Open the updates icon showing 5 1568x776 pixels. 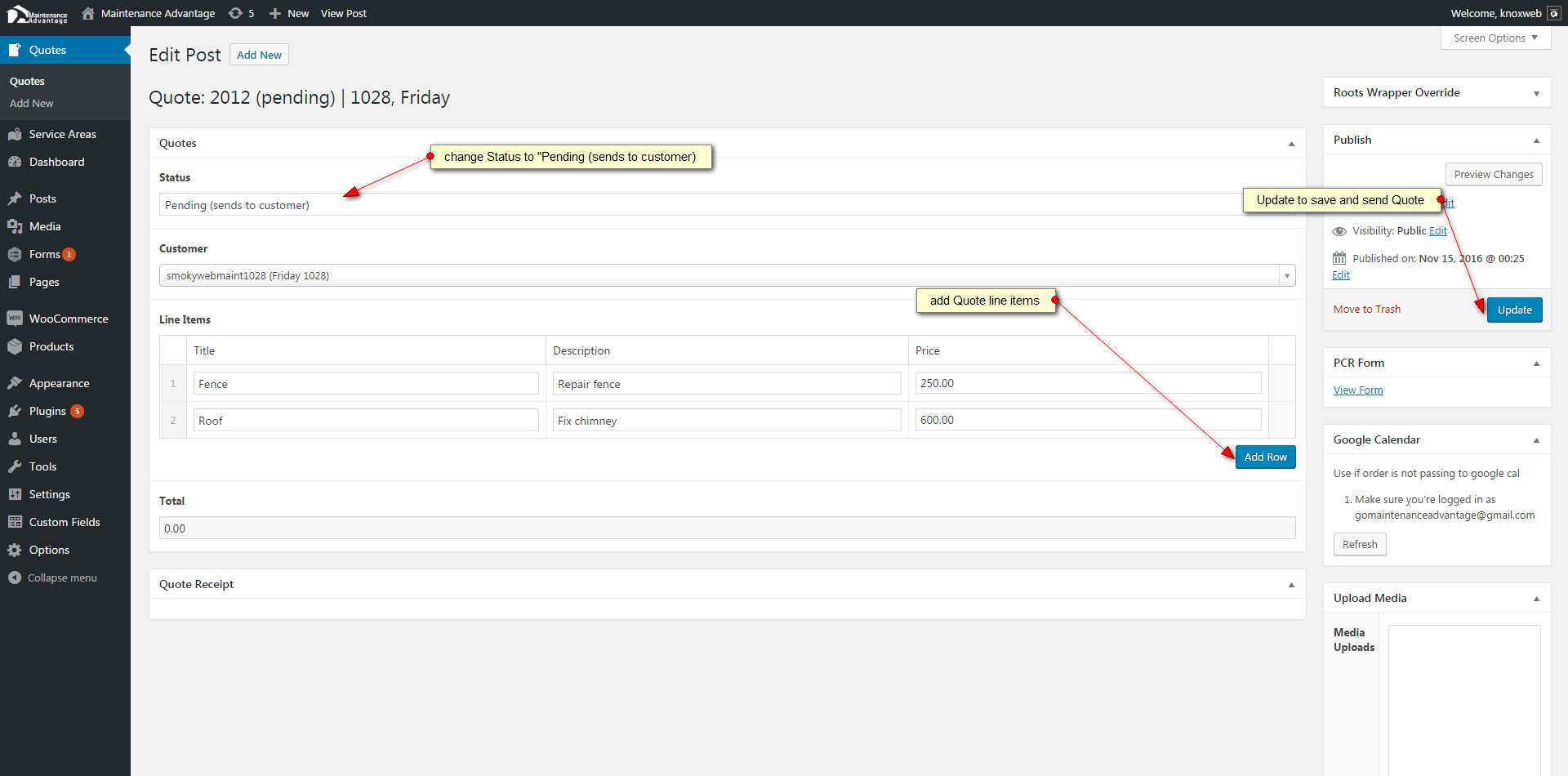tap(236, 13)
